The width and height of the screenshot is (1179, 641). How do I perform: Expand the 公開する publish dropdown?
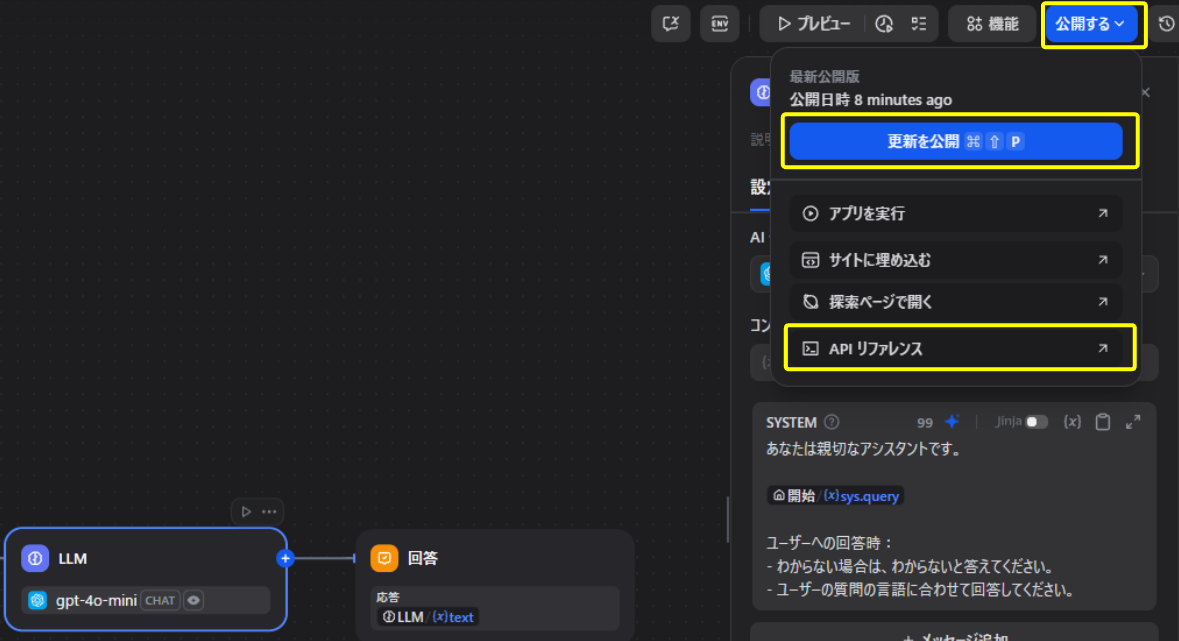coord(1090,24)
